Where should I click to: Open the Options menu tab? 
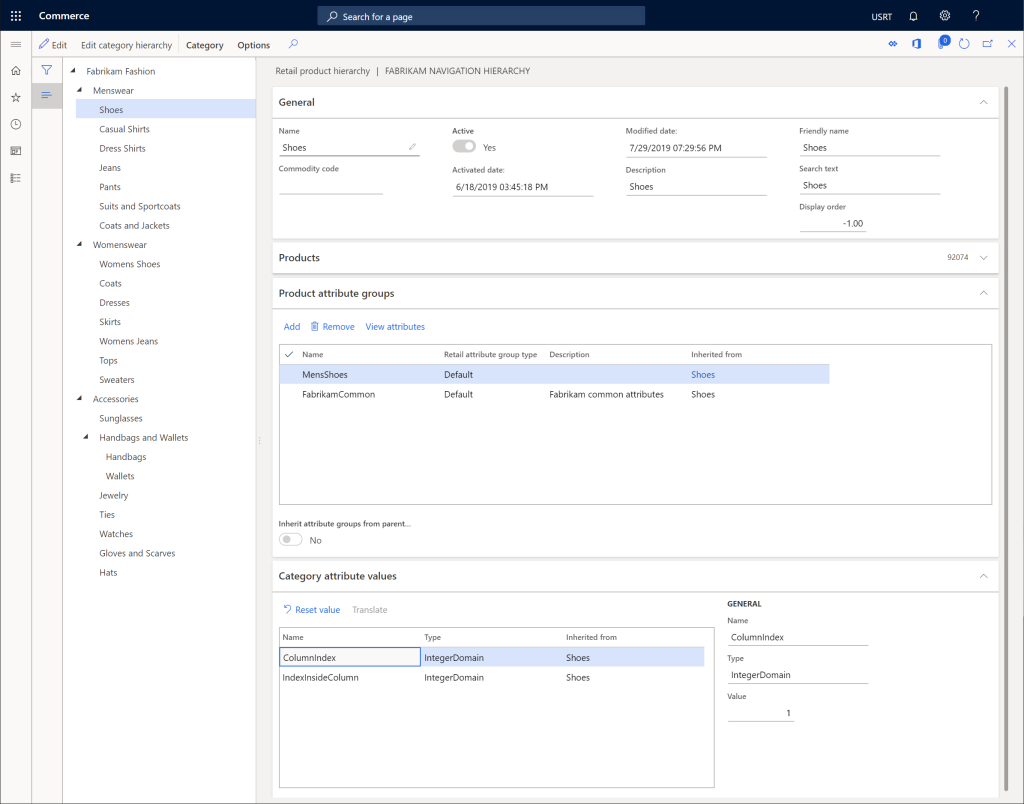point(253,45)
